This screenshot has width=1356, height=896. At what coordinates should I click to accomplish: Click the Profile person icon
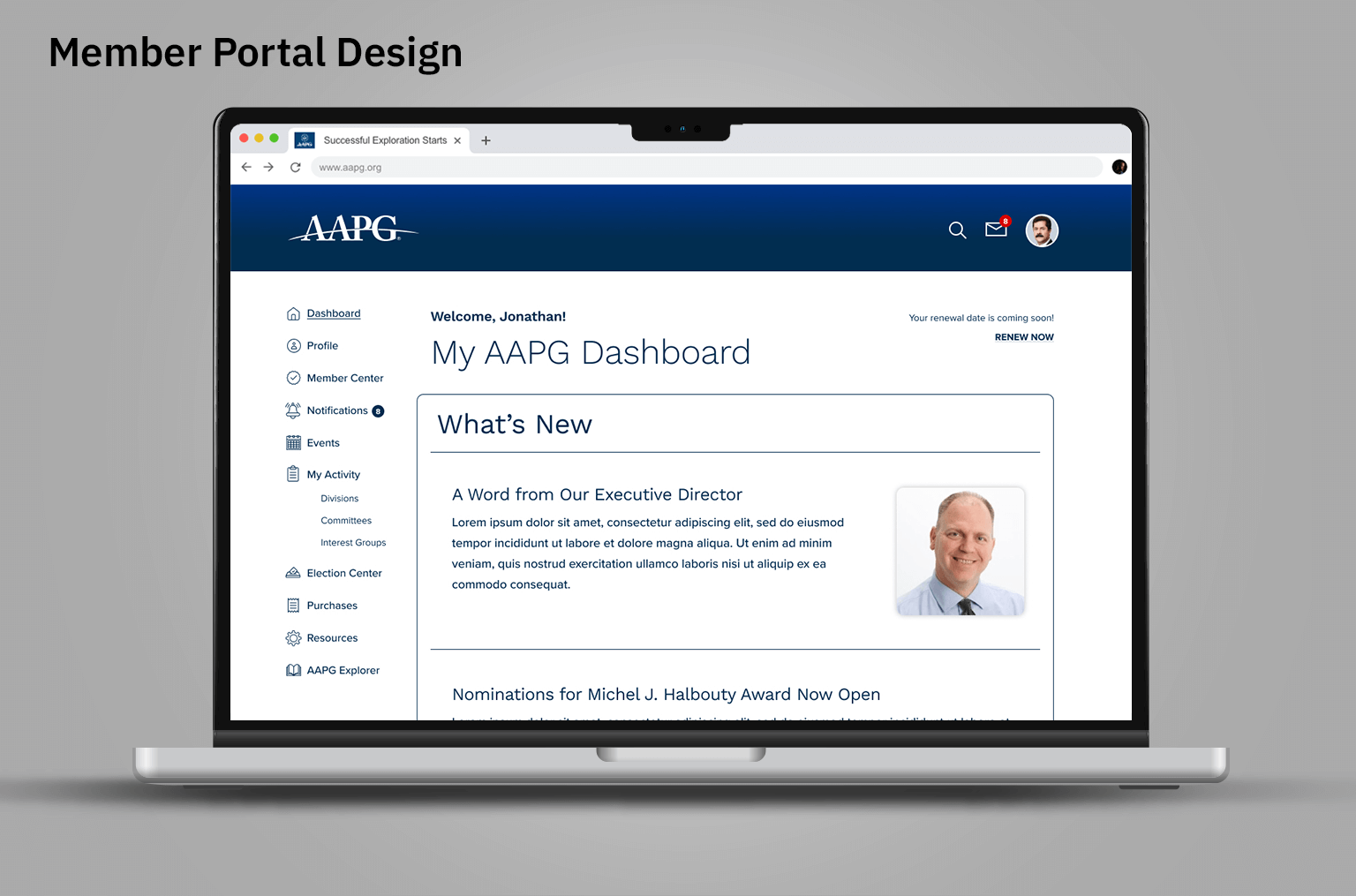[x=293, y=346]
